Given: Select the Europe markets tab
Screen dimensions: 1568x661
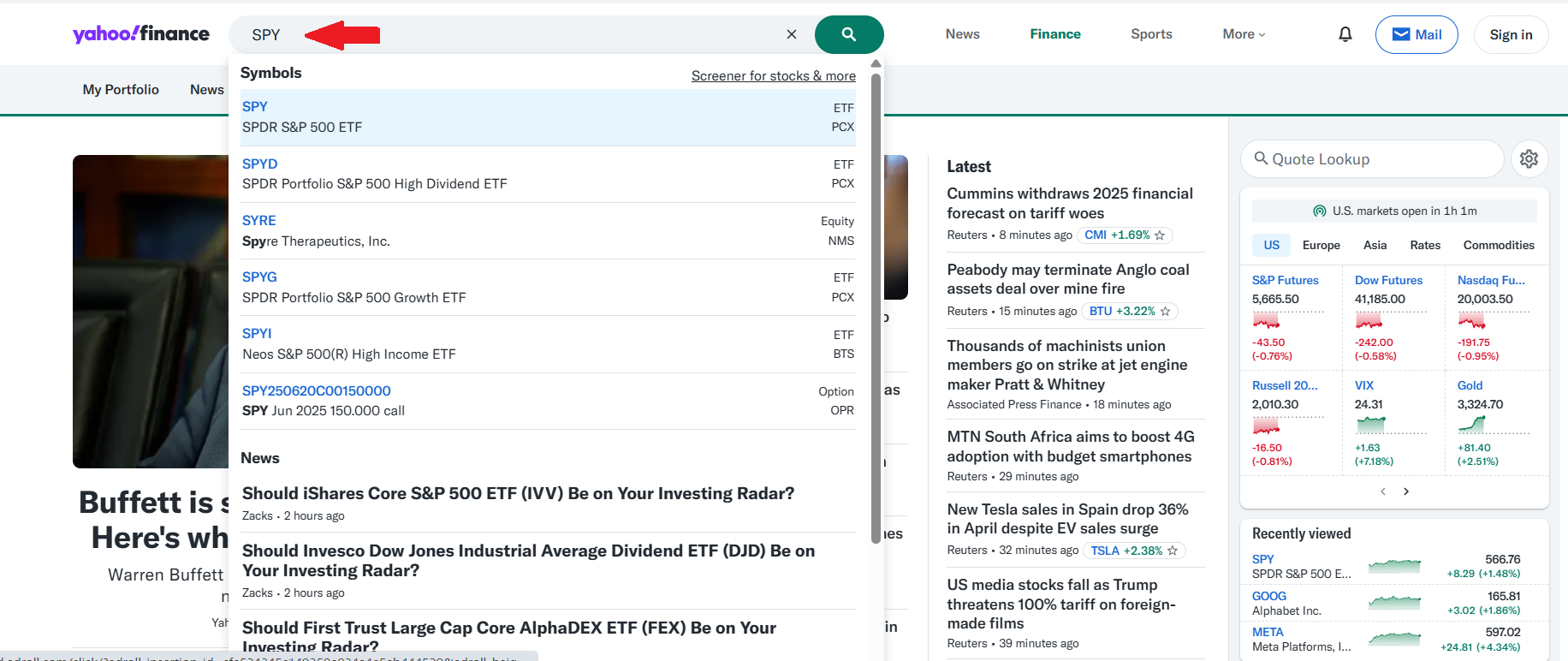Looking at the screenshot, I should pyautogui.click(x=1322, y=246).
